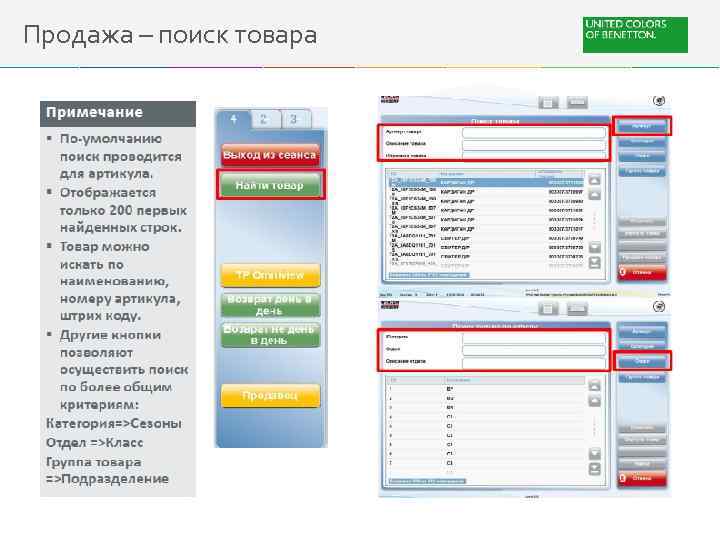Viewport: 720px width, 540px height.
Task: Select tab 1 in the side menu panel
Action: coord(234,120)
